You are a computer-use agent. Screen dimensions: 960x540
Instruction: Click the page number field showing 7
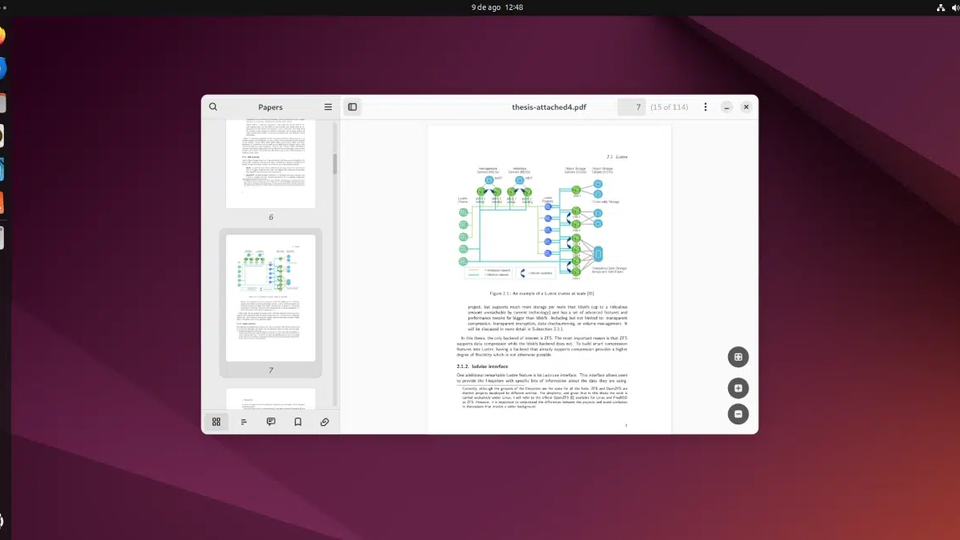[631, 107]
